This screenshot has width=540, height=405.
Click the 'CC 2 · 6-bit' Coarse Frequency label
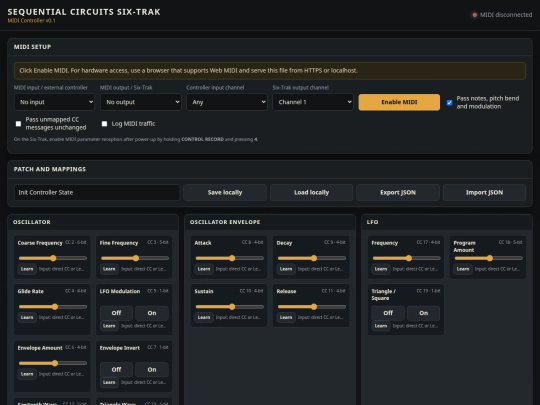coord(75,242)
